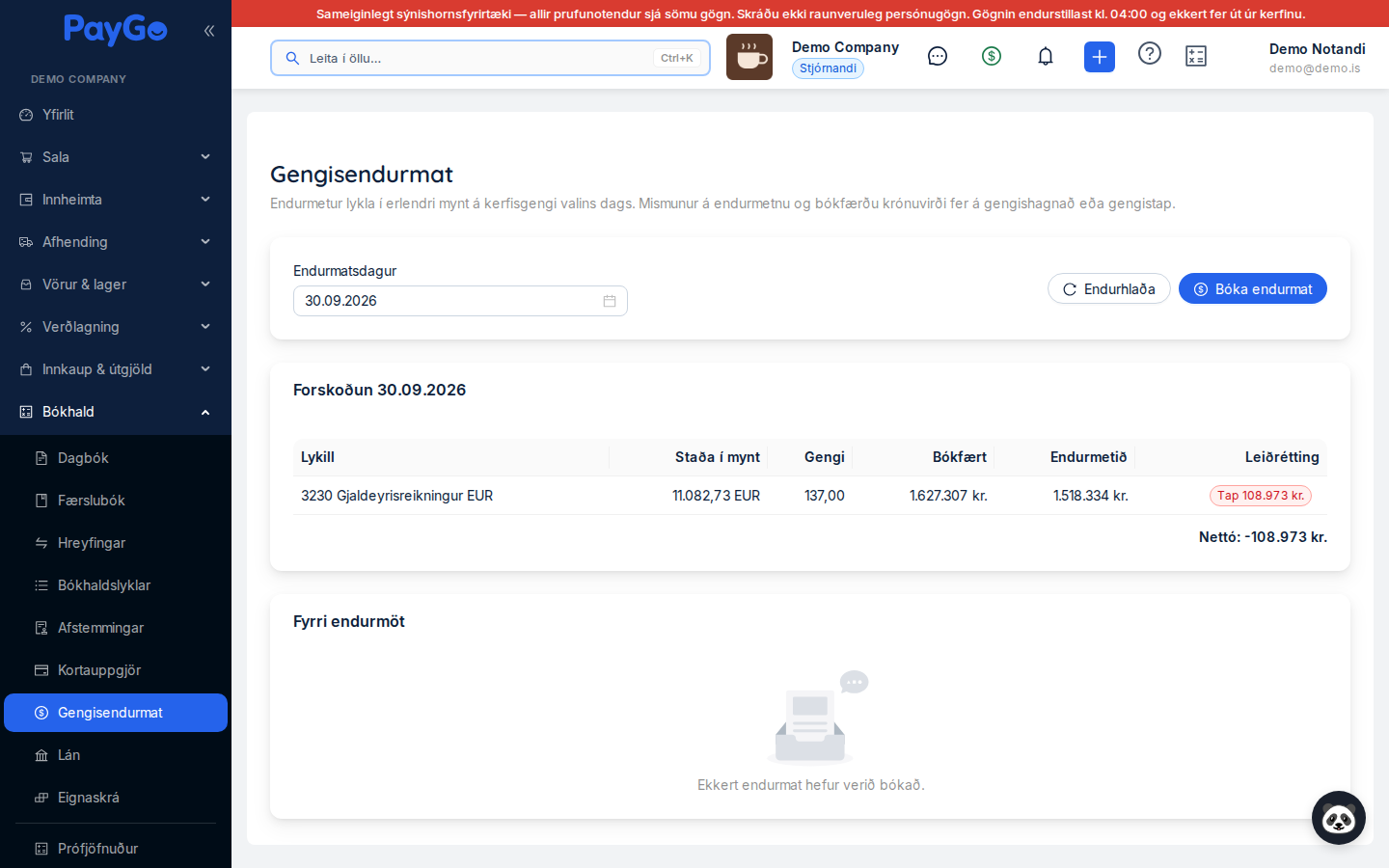Click row 3230 Gjaldeyrisreikningur EUR

point(810,496)
